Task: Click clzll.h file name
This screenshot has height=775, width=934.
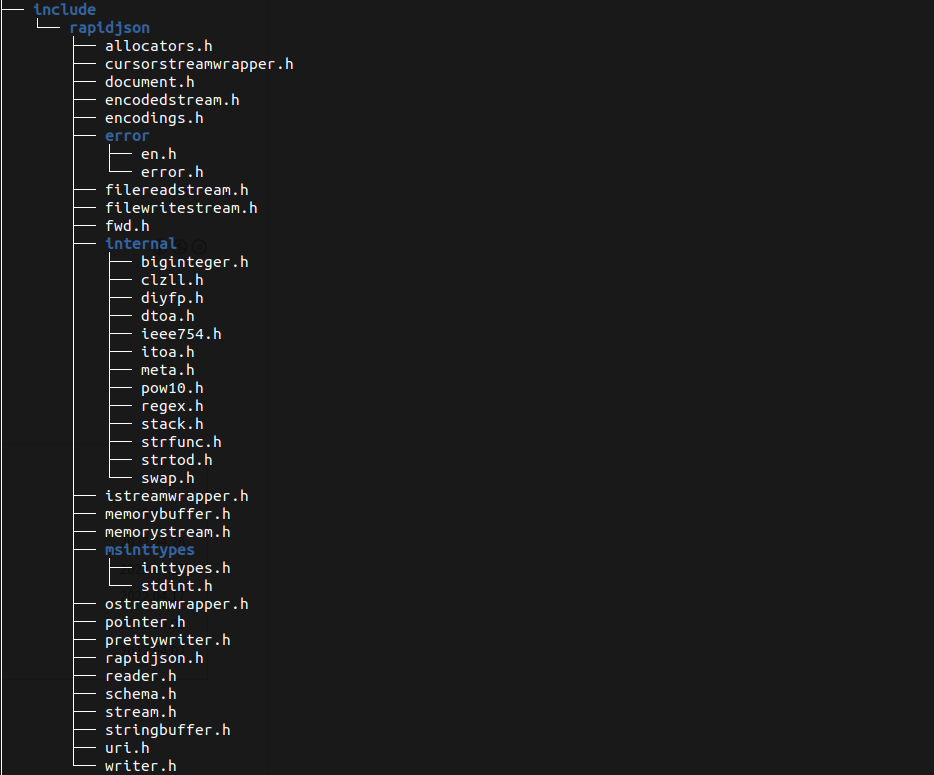Action: tap(172, 280)
